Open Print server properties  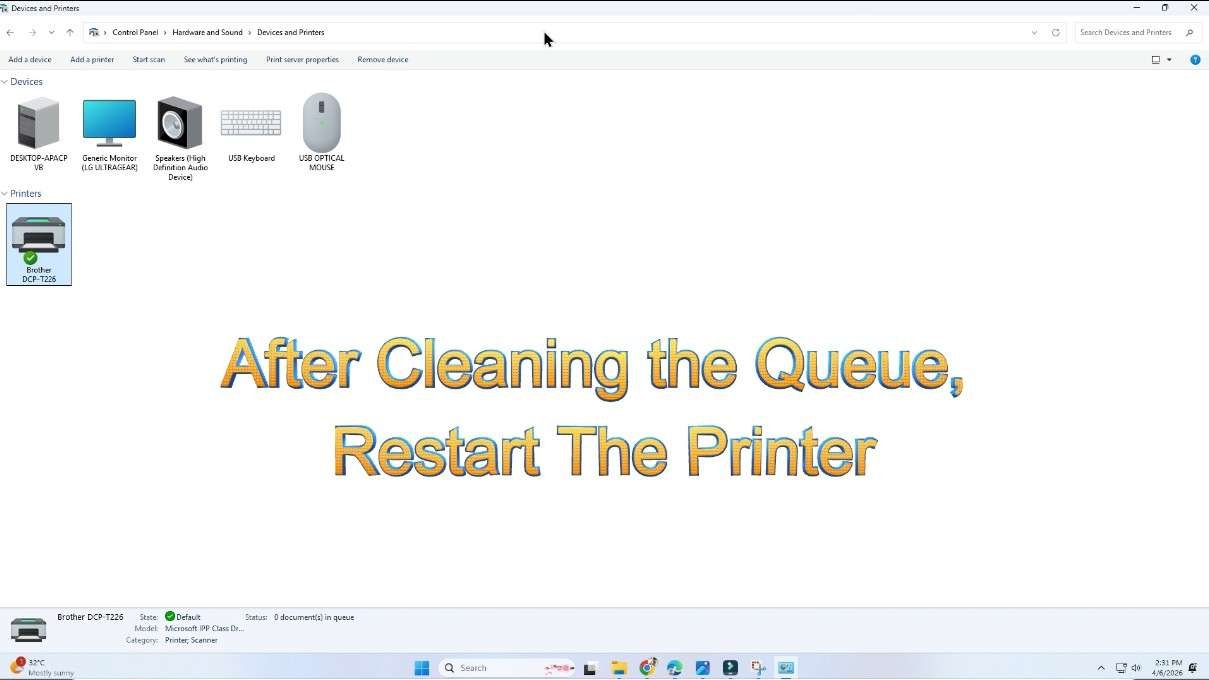pos(302,60)
